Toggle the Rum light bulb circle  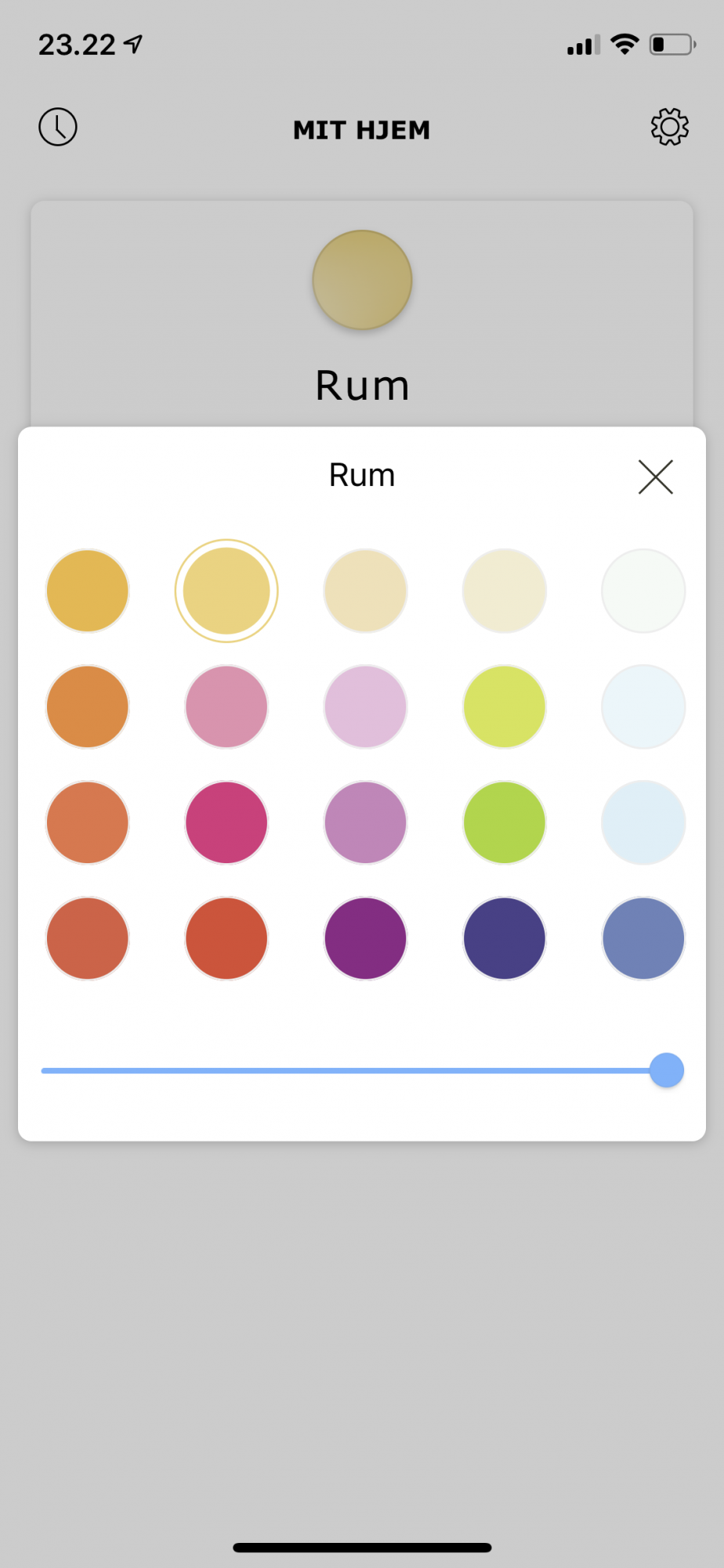coord(362,280)
